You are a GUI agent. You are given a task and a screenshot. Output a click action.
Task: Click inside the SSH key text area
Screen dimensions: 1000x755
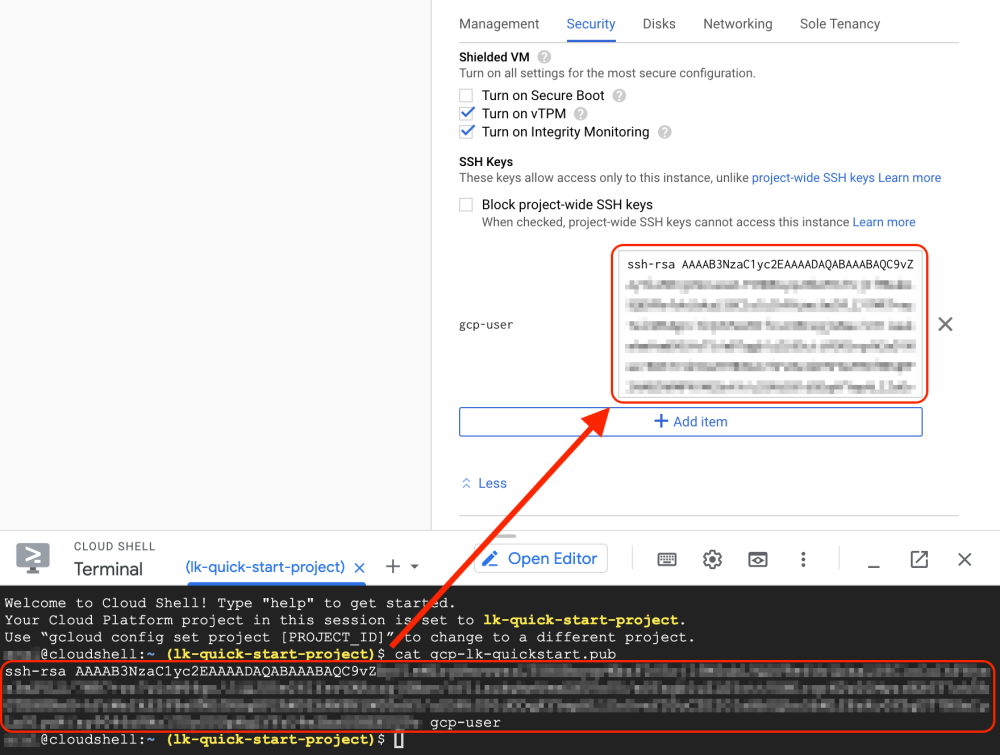pyautogui.click(x=769, y=324)
